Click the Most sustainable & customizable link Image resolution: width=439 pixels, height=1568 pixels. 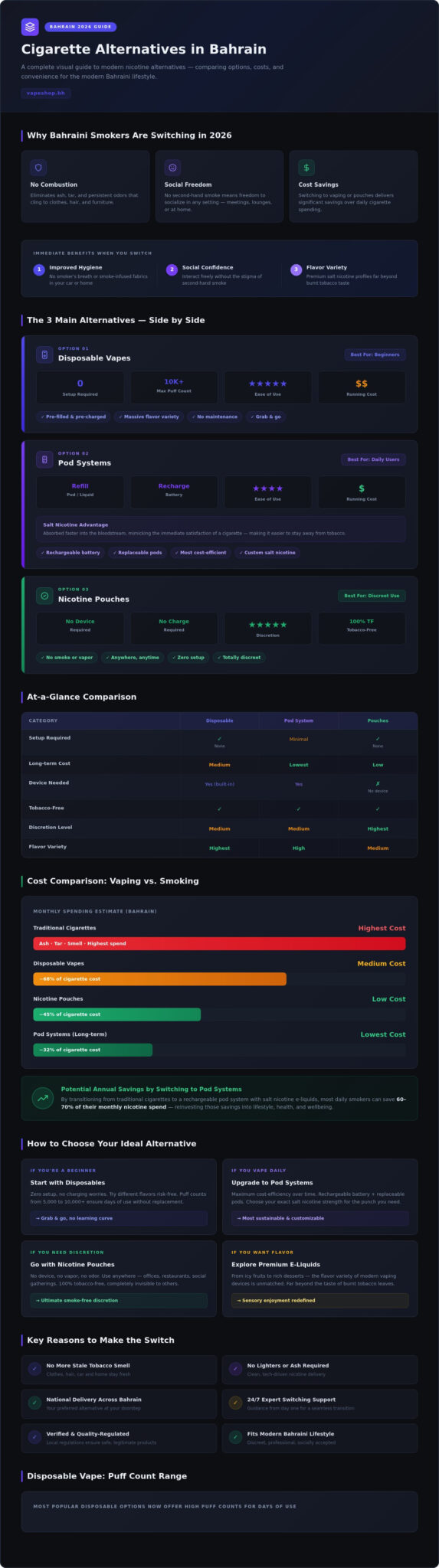coord(320,1218)
